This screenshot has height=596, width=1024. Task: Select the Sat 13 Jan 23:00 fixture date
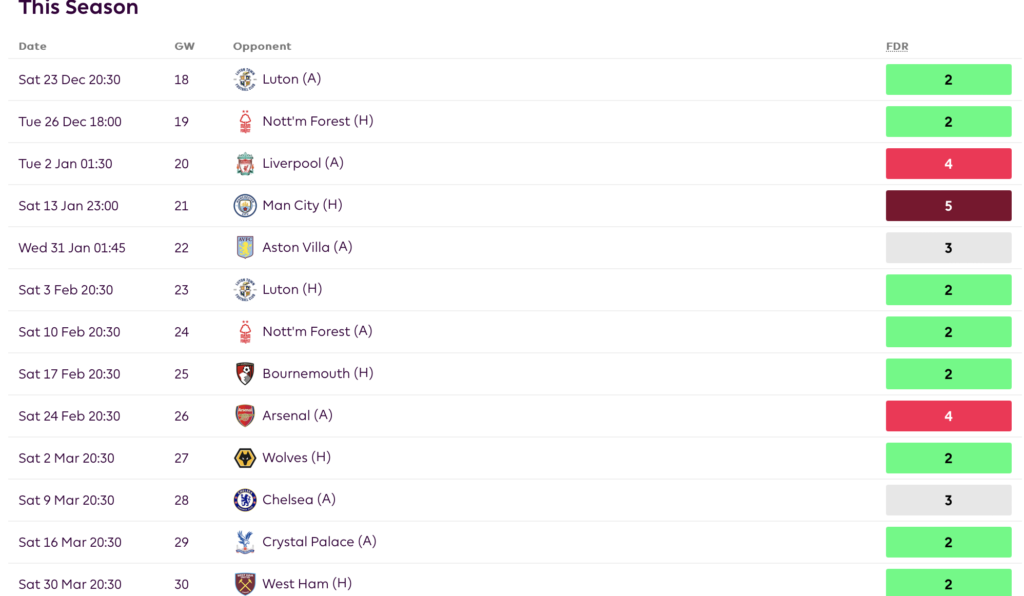pos(68,206)
